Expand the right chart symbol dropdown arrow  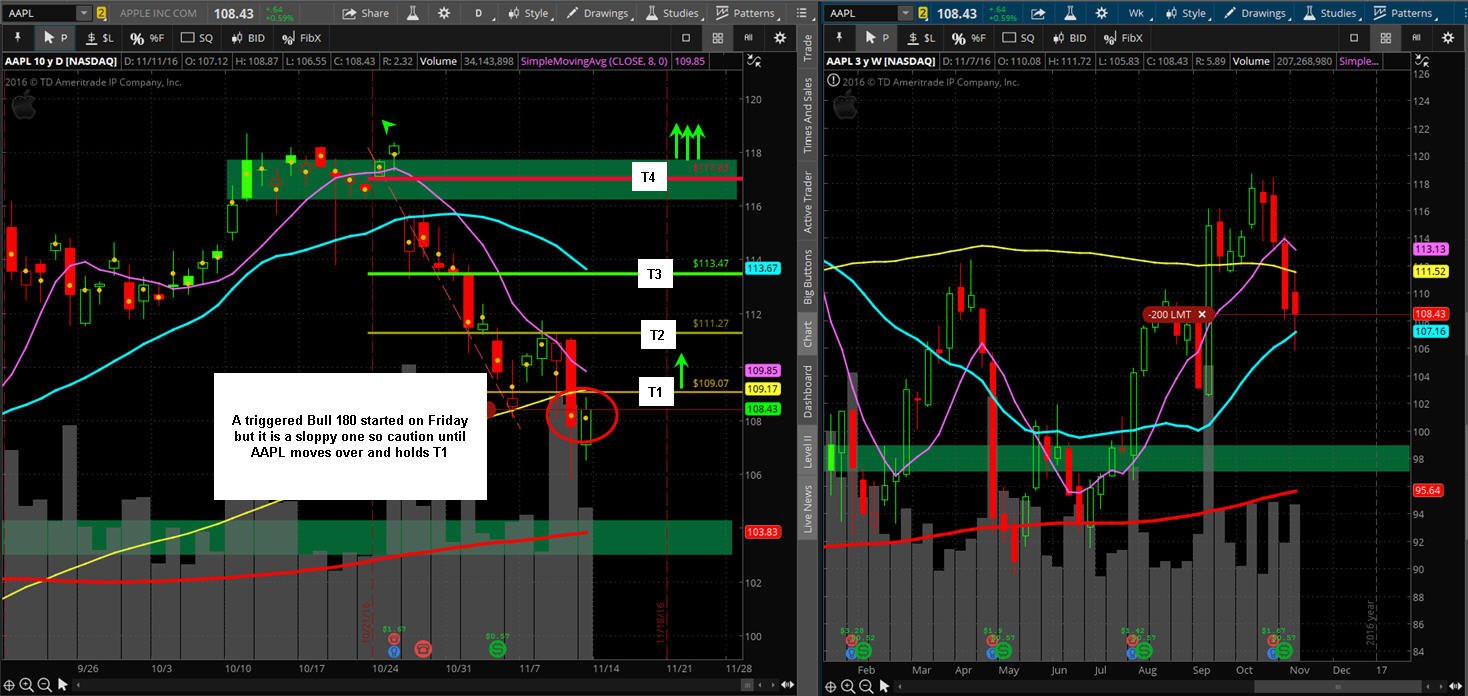(905, 13)
